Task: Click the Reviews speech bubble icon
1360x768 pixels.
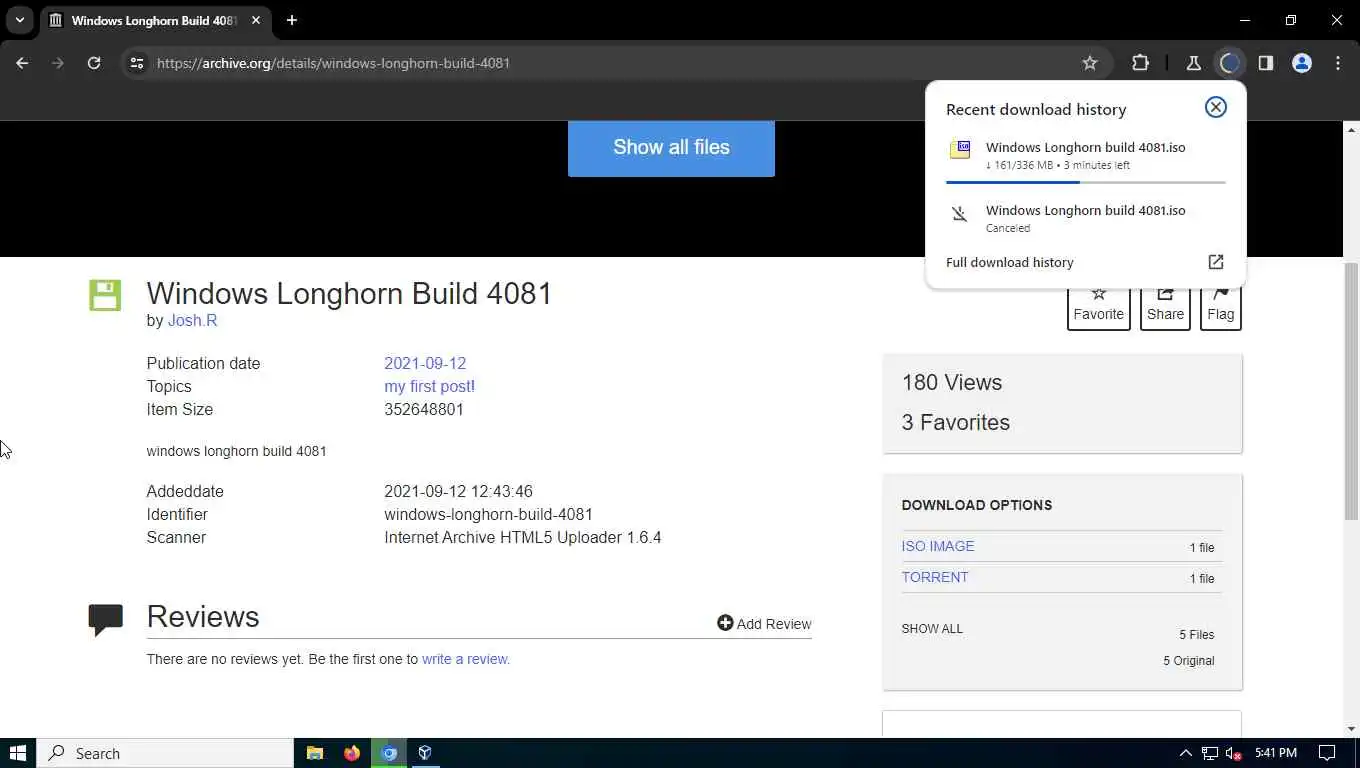Action: [105, 620]
